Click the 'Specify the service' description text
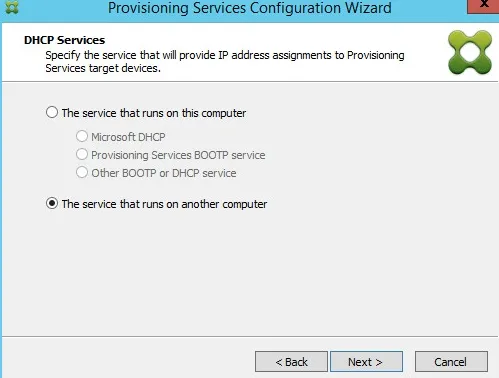 pyautogui.click(x=225, y=61)
